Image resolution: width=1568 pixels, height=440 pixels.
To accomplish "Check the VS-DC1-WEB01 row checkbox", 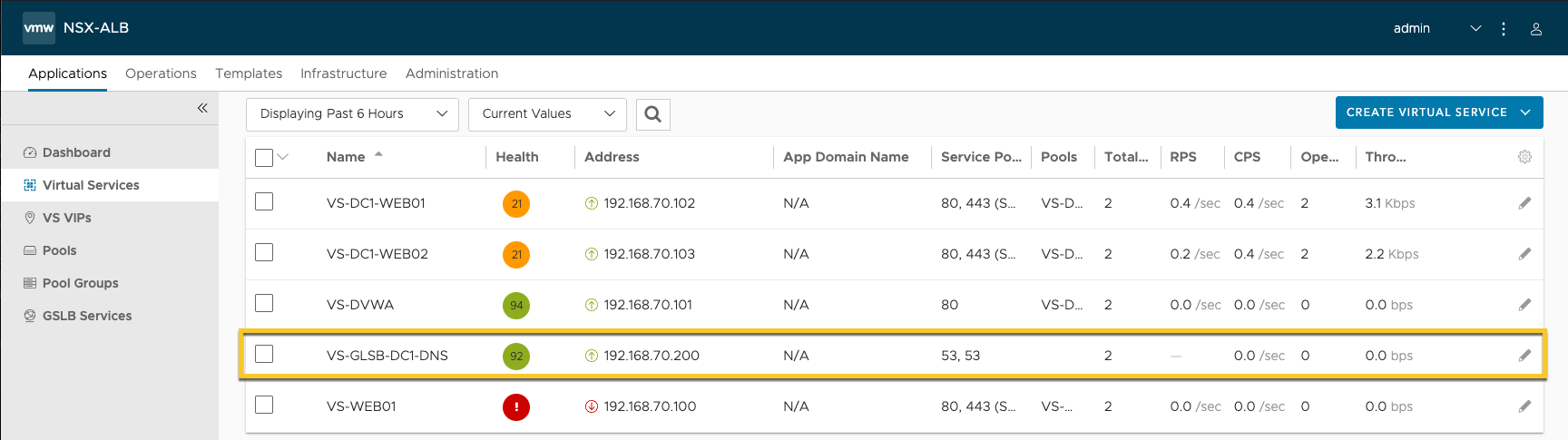I will pyautogui.click(x=264, y=201).
